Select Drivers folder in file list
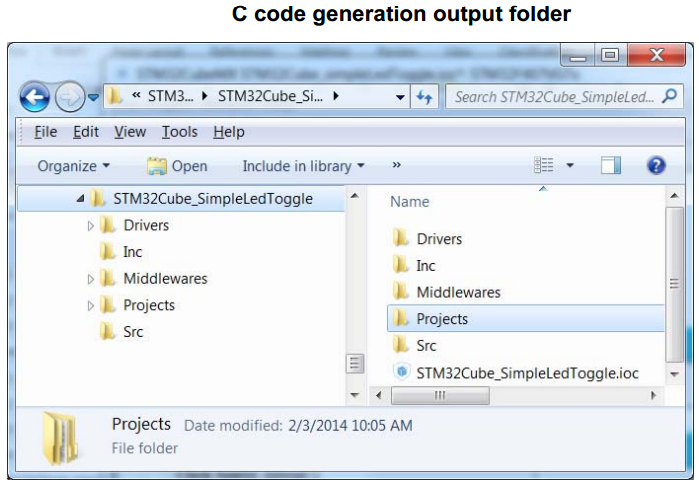Screen dimensions: 699x489 pos(439,239)
